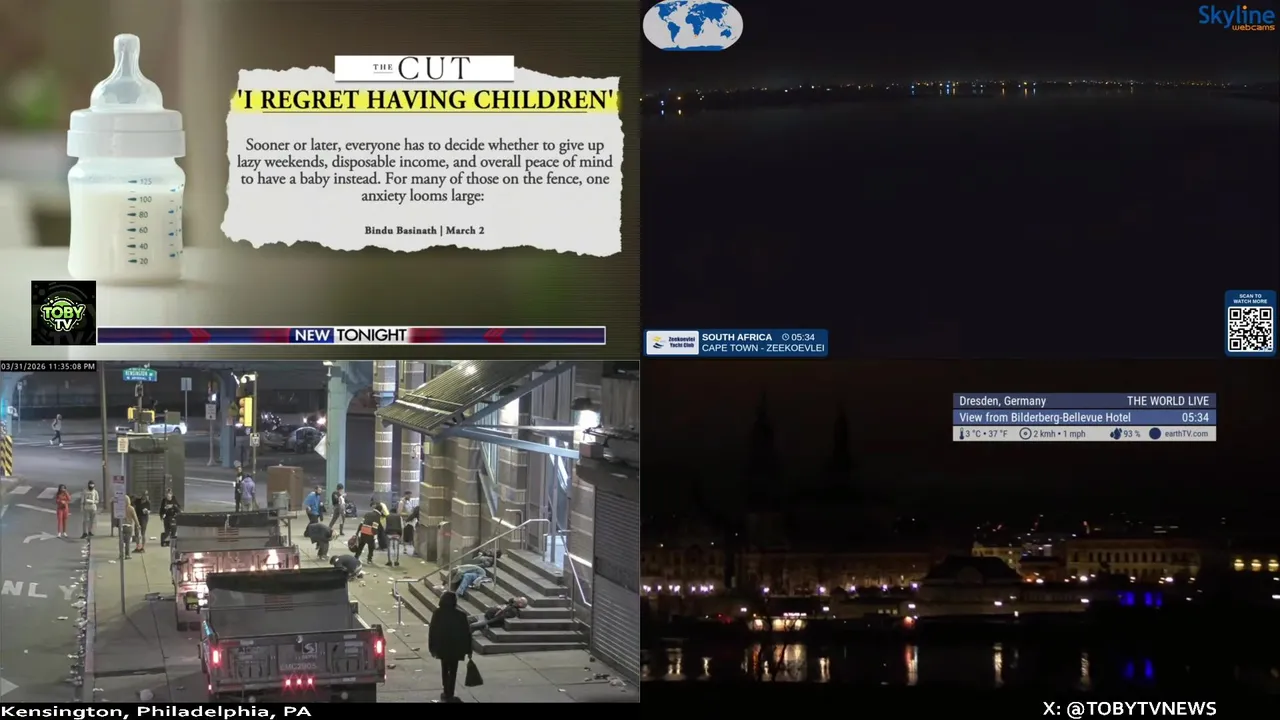Click the wind speed 2 kmh reading
Image resolution: width=1280 pixels, height=720 pixels.
(1052, 434)
